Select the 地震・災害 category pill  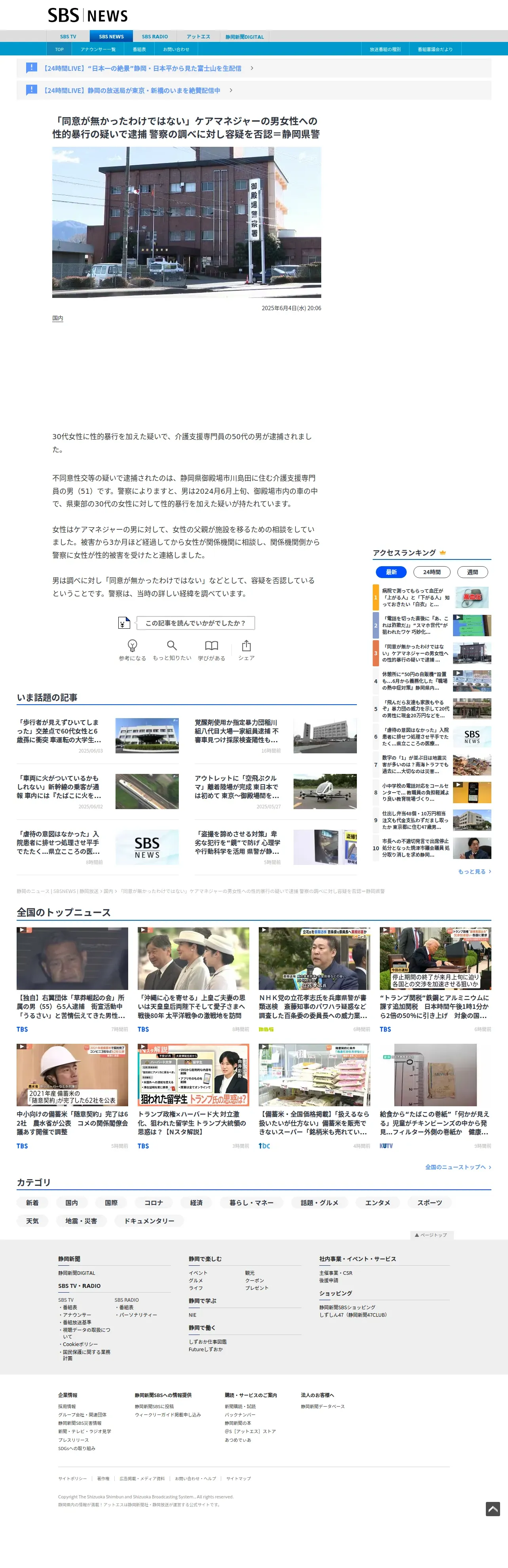coord(81,1221)
